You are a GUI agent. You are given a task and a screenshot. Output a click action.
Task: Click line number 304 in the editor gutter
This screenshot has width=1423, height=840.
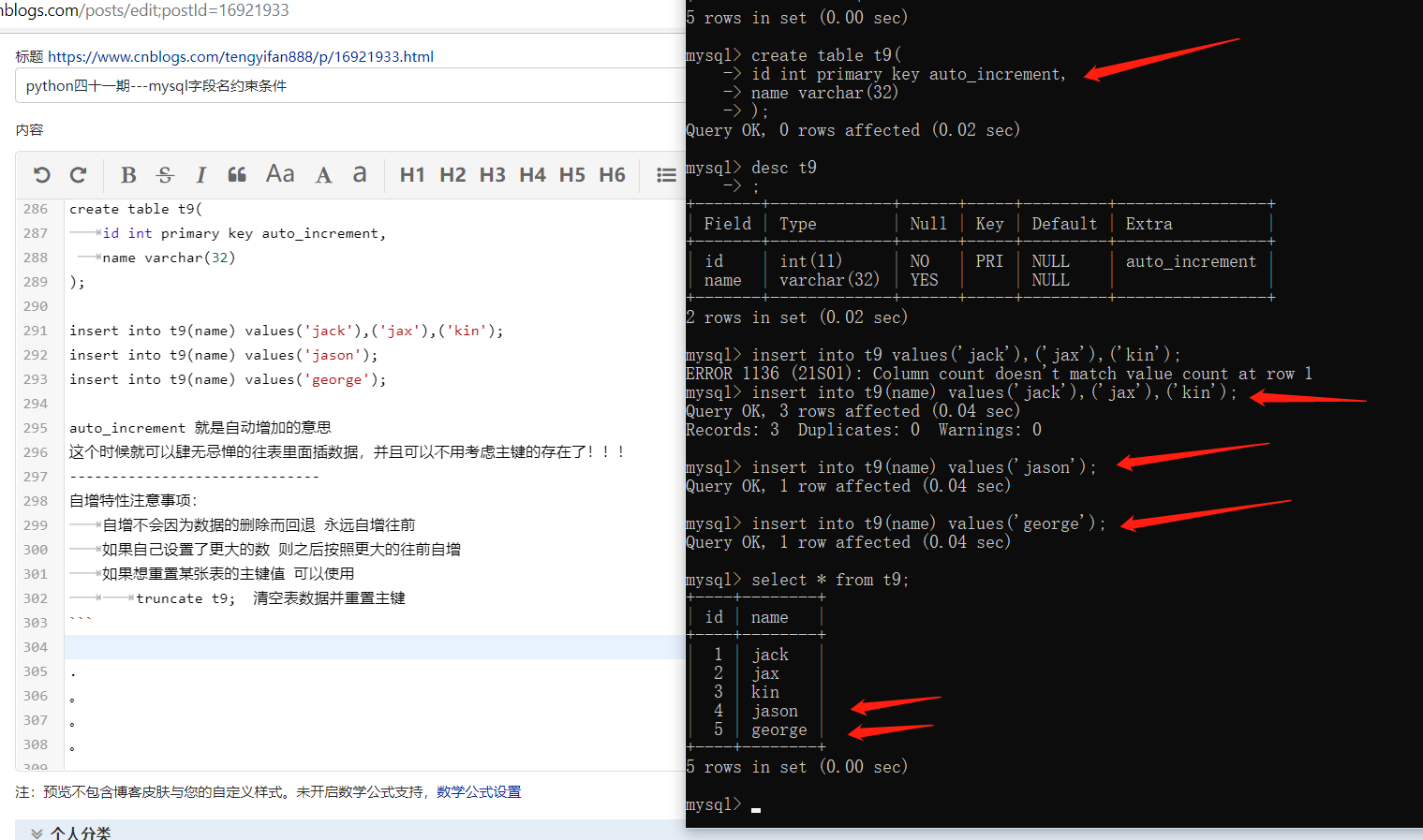tap(36, 647)
